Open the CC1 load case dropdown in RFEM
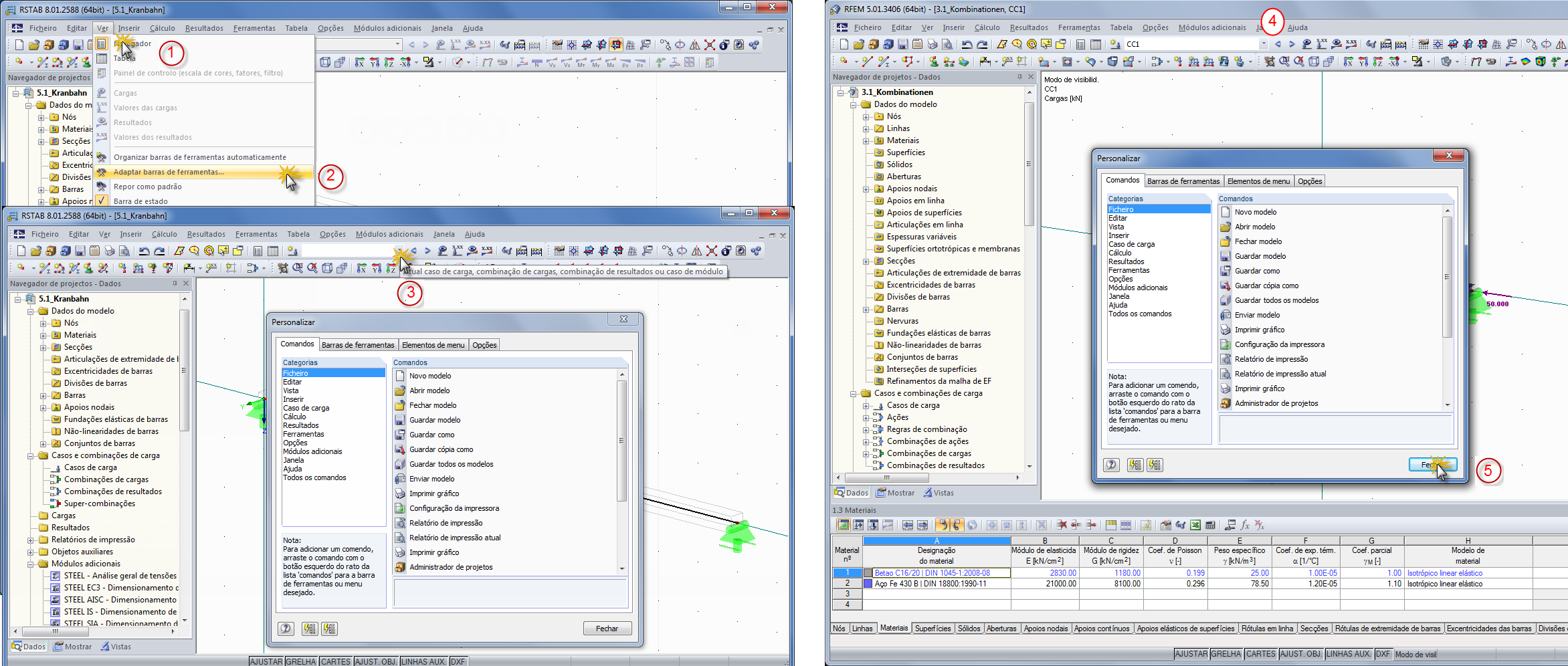 tap(1263, 44)
